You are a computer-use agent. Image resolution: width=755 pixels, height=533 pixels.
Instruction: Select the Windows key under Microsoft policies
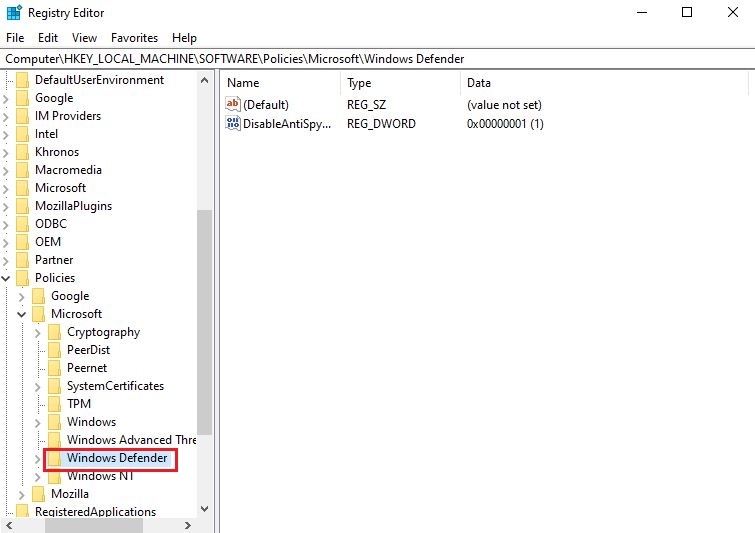(x=91, y=422)
